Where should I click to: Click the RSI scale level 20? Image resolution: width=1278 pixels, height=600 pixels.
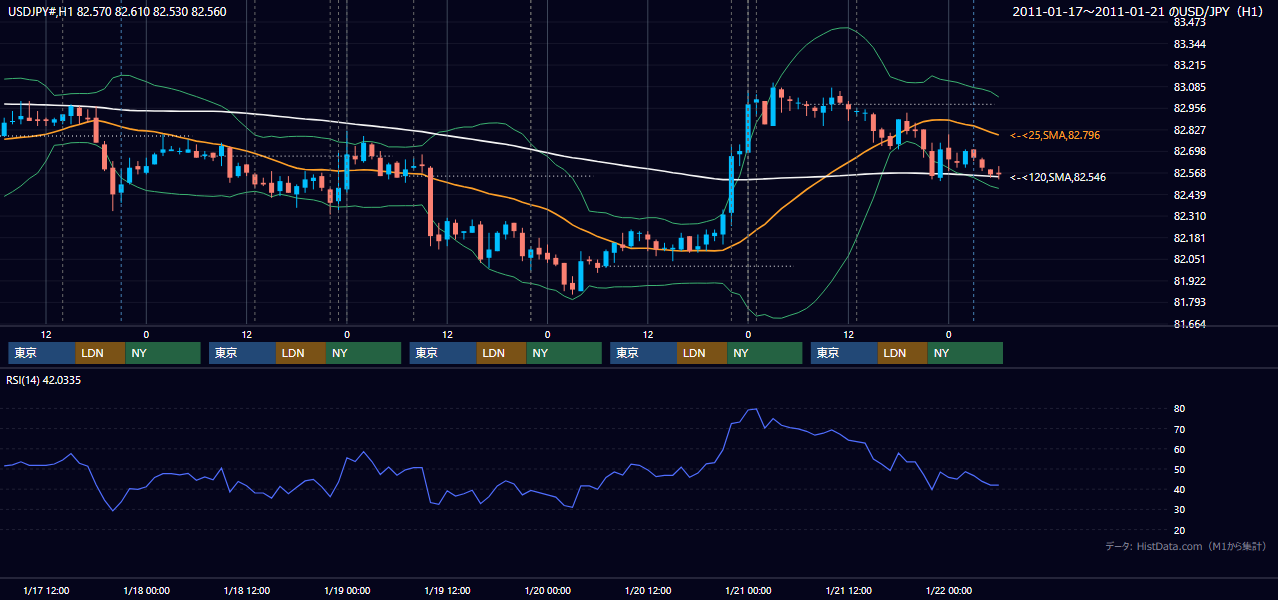1180,530
